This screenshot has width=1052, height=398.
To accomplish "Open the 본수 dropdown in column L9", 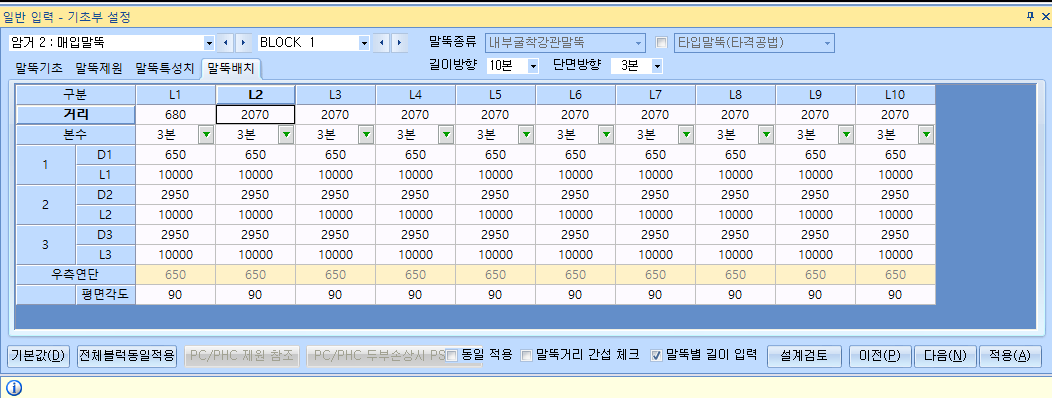I will [x=846, y=135].
